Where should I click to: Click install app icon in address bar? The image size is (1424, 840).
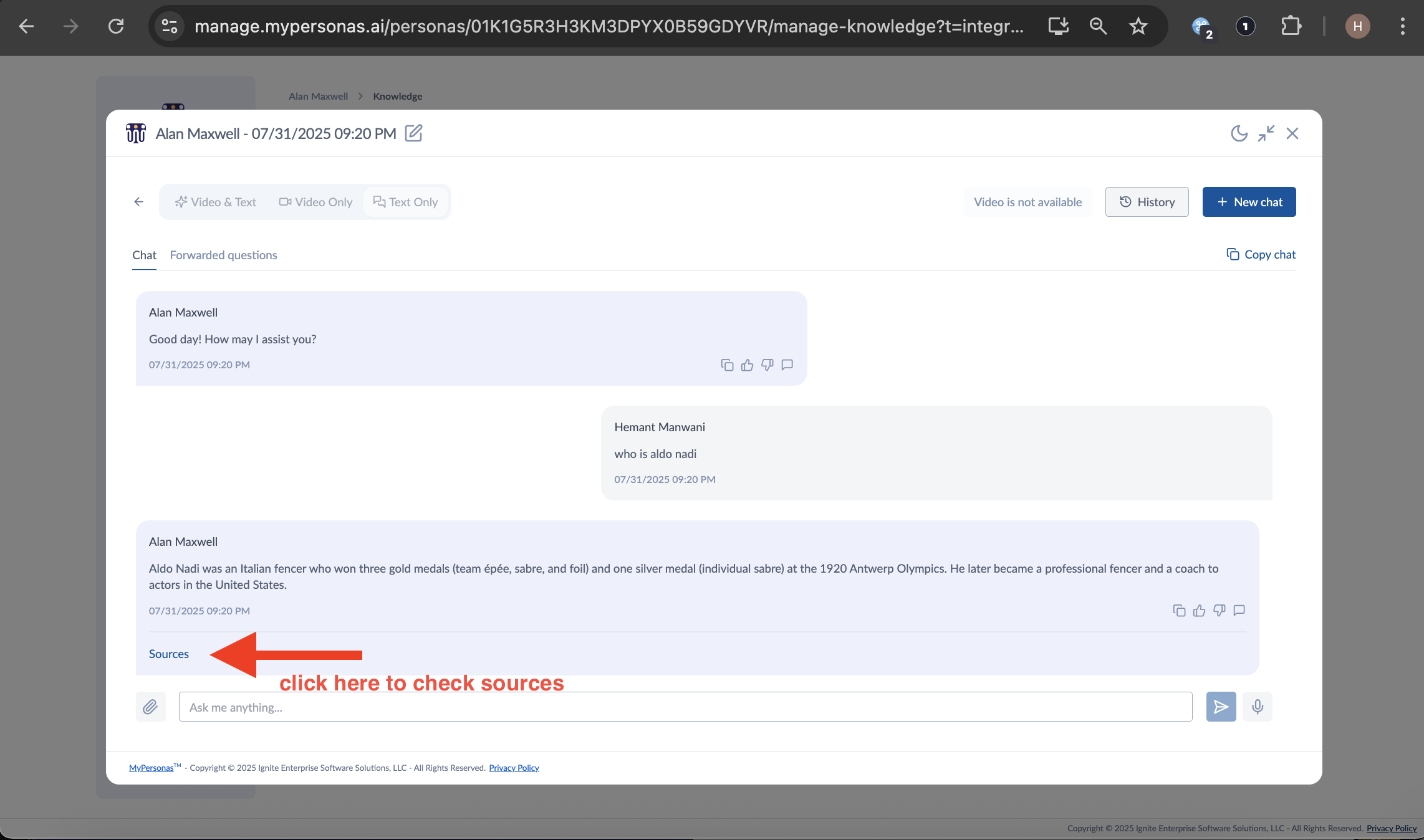pyautogui.click(x=1058, y=26)
